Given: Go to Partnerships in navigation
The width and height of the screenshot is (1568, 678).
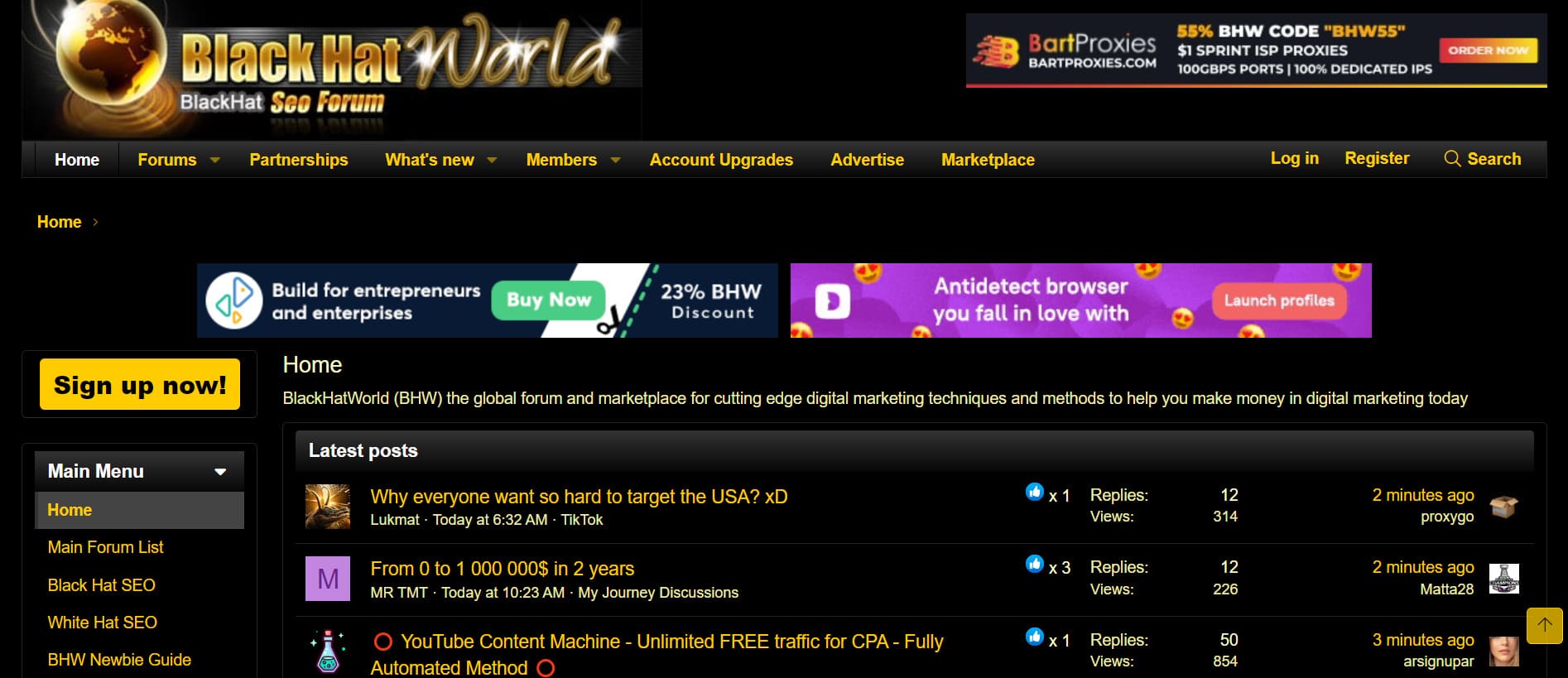Looking at the screenshot, I should click(299, 160).
